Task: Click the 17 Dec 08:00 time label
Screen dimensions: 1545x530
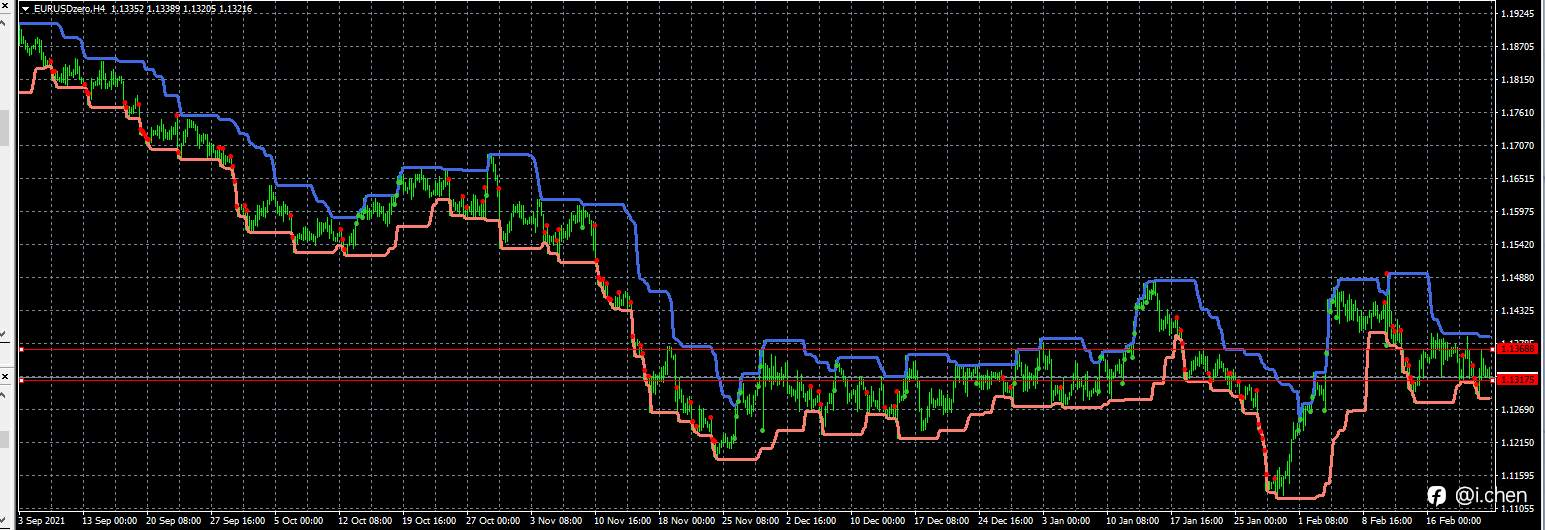Action: tap(942, 521)
